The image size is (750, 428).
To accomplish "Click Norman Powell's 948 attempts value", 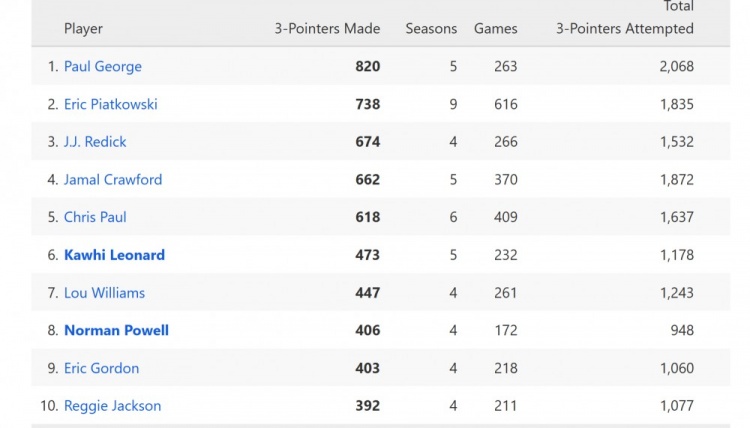I will pos(680,330).
